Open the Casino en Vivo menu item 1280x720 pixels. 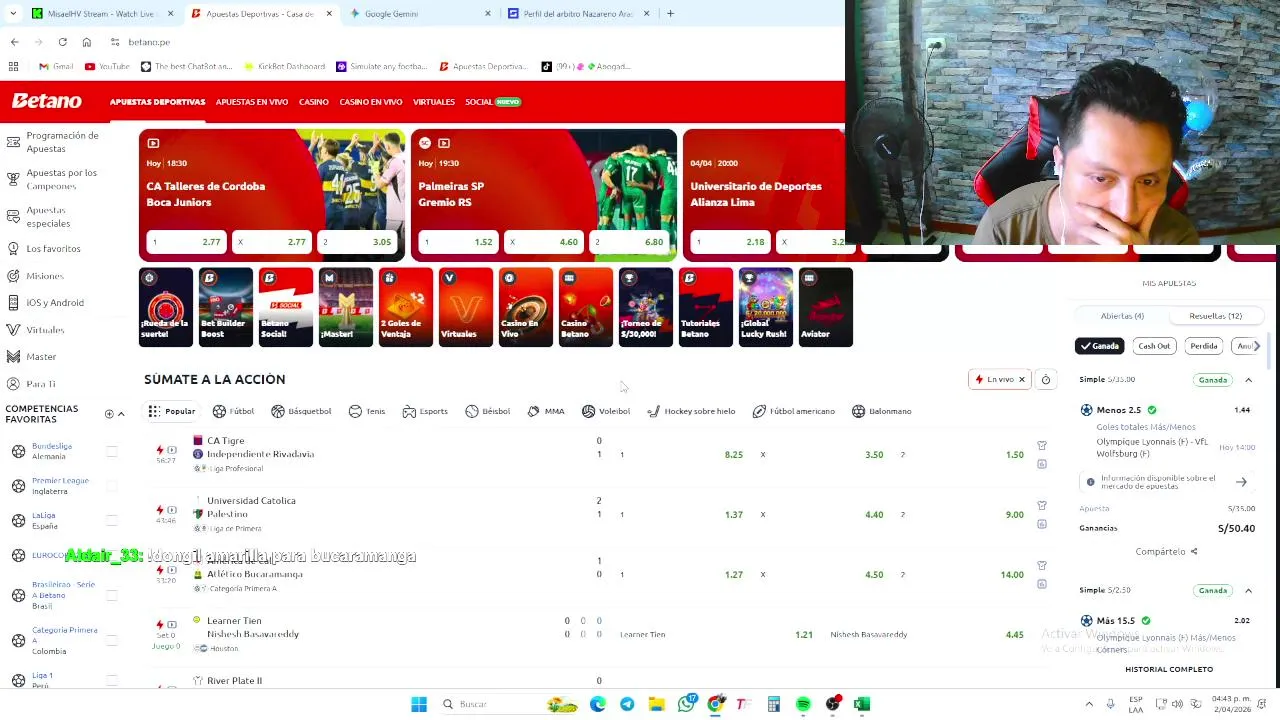tap(370, 102)
